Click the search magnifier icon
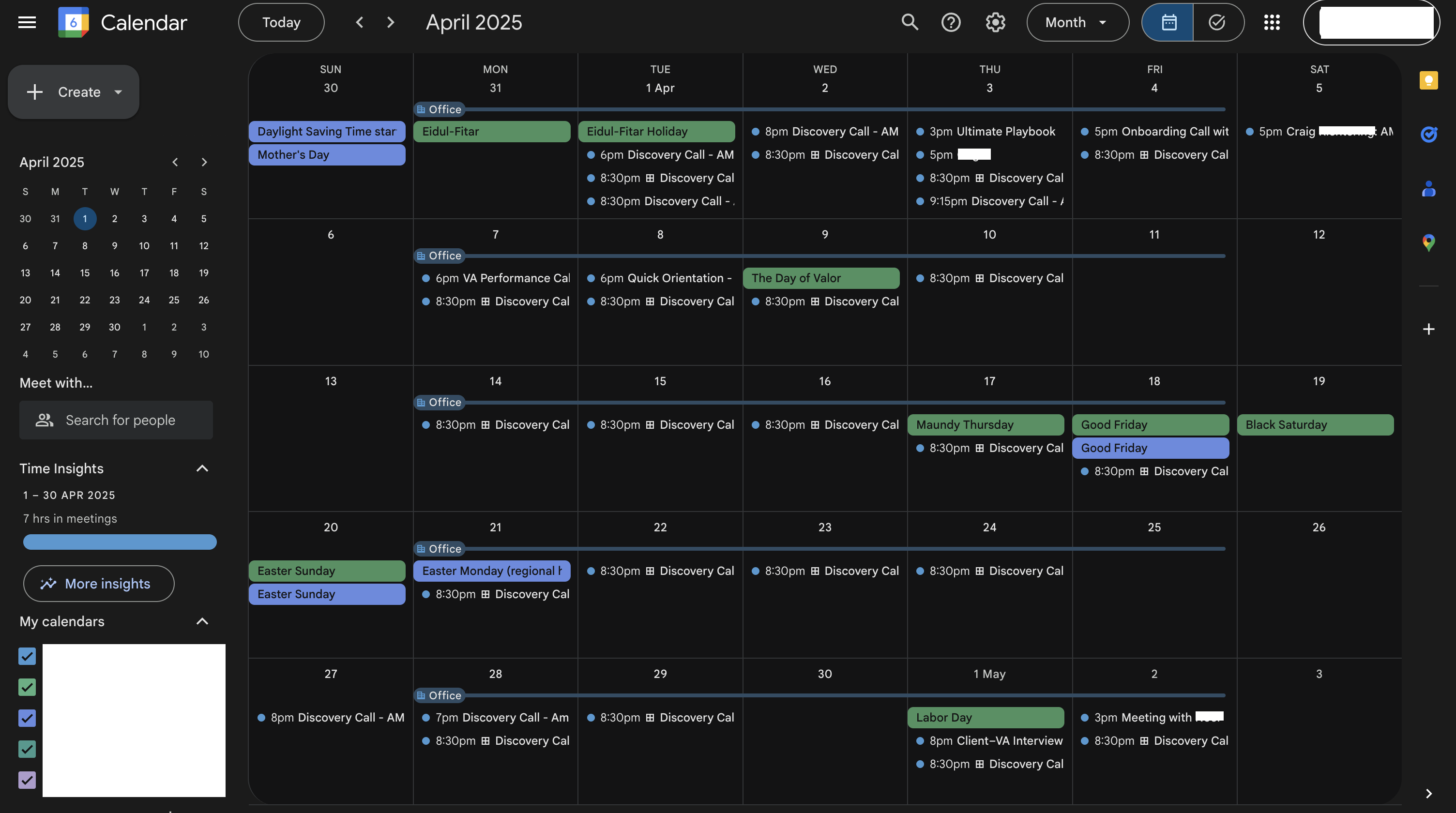This screenshot has width=1456, height=813. (910, 23)
